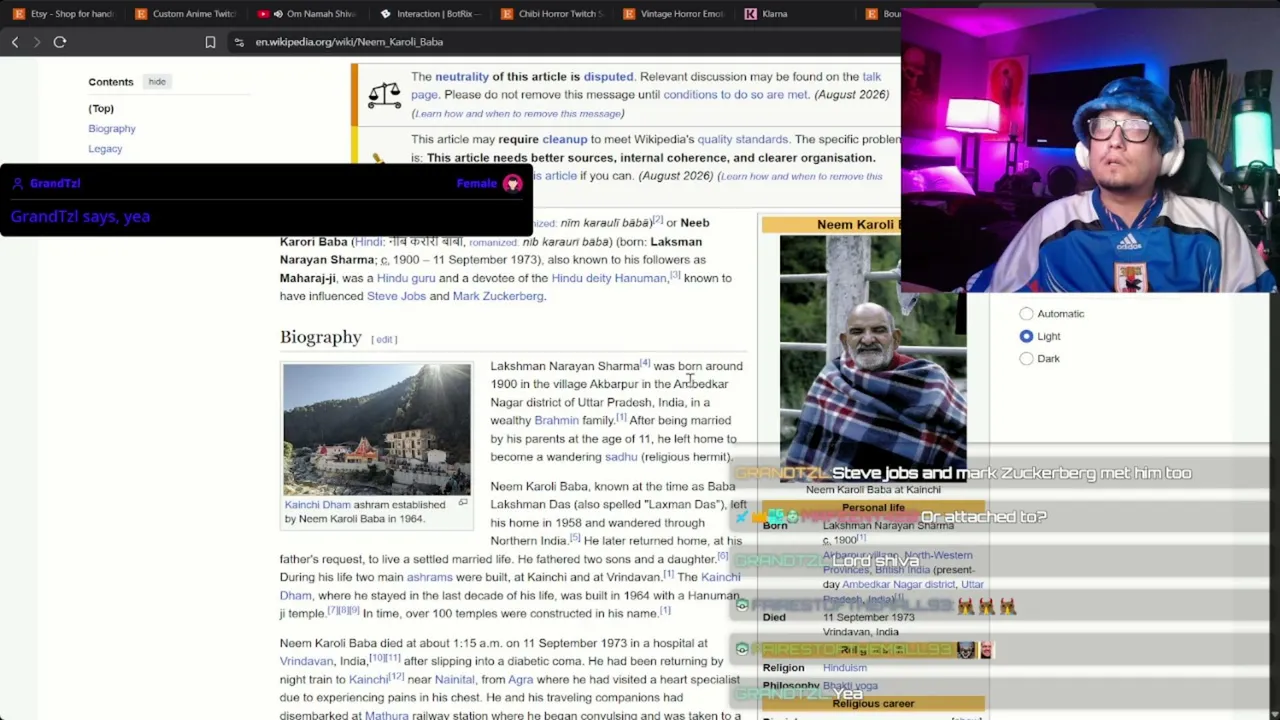Hide the Contents sidebar
1280x720 pixels.
coord(157,82)
